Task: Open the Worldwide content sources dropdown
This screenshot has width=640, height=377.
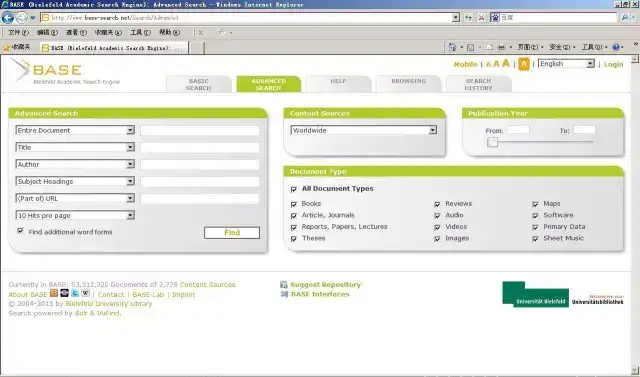Action: click(364, 130)
